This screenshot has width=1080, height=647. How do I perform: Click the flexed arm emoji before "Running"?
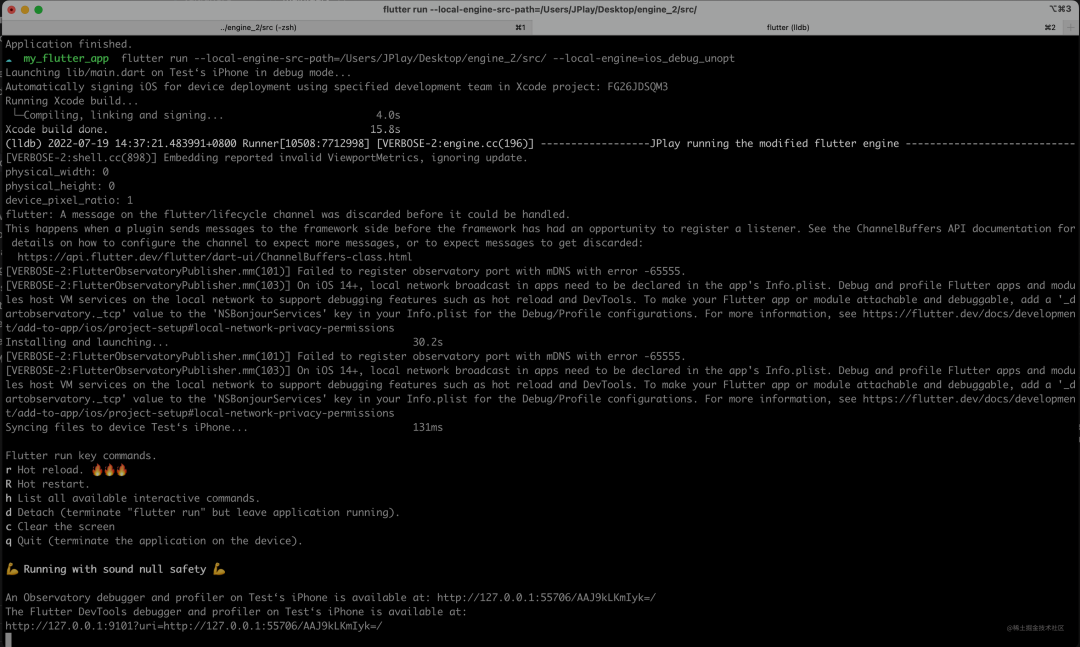tap(12, 569)
